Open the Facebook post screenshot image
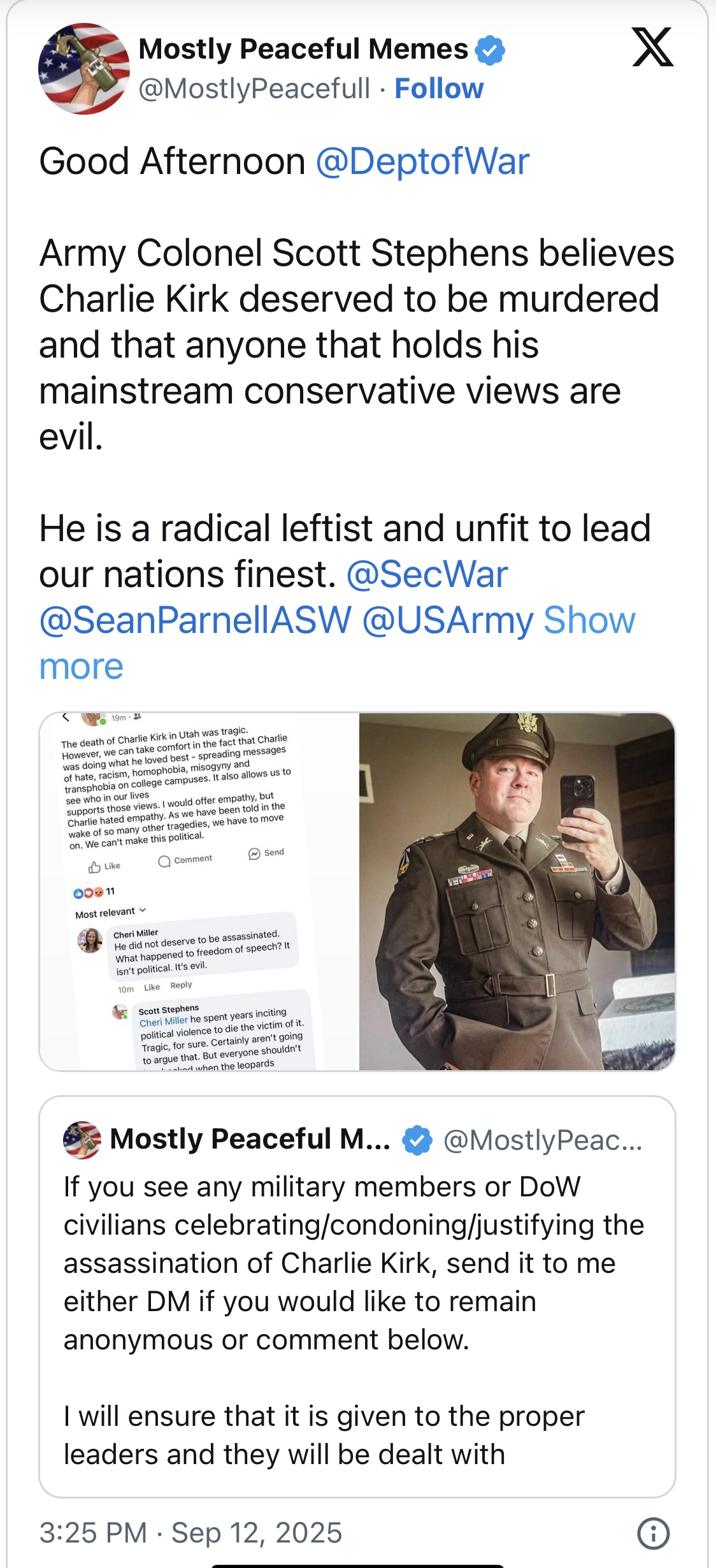 (x=199, y=892)
